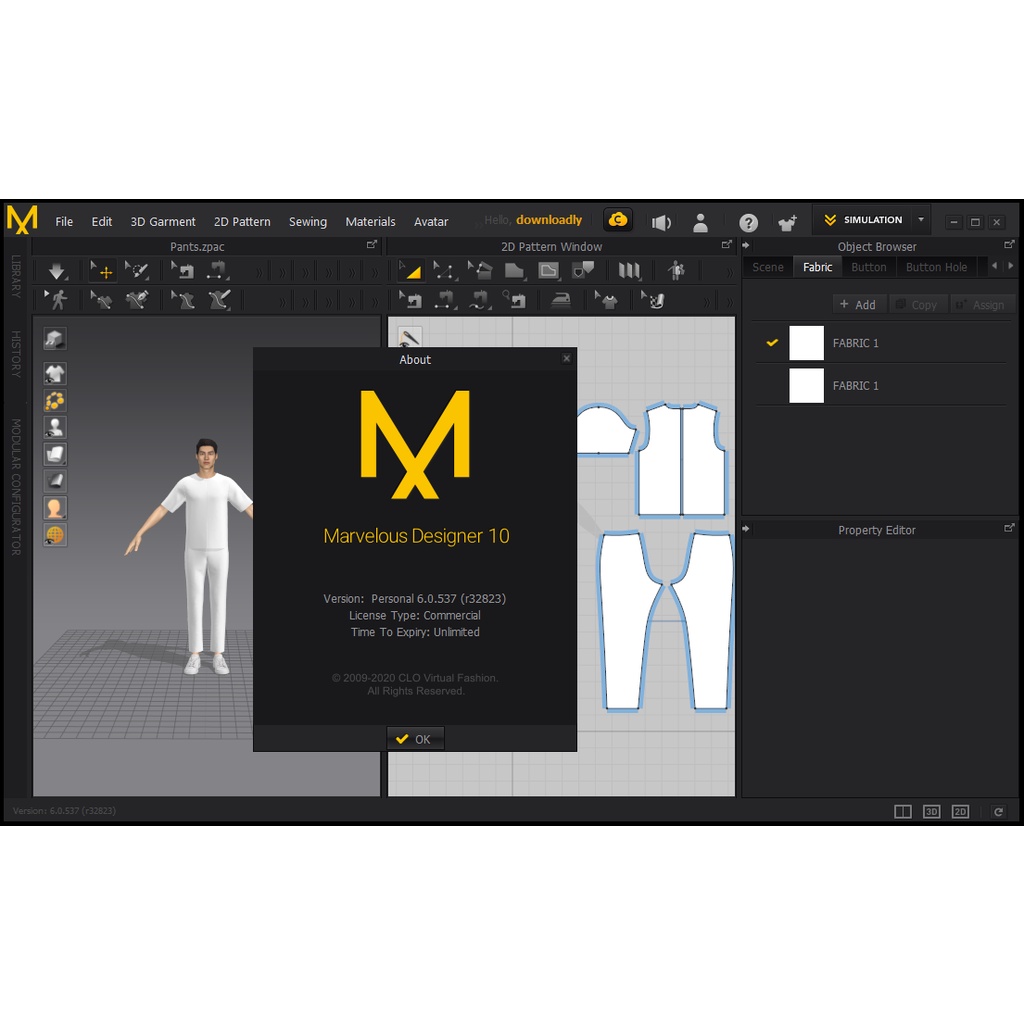The width and height of the screenshot is (1024, 1024).
Task: Open the megaphone announcements icon
Action: click(x=661, y=223)
